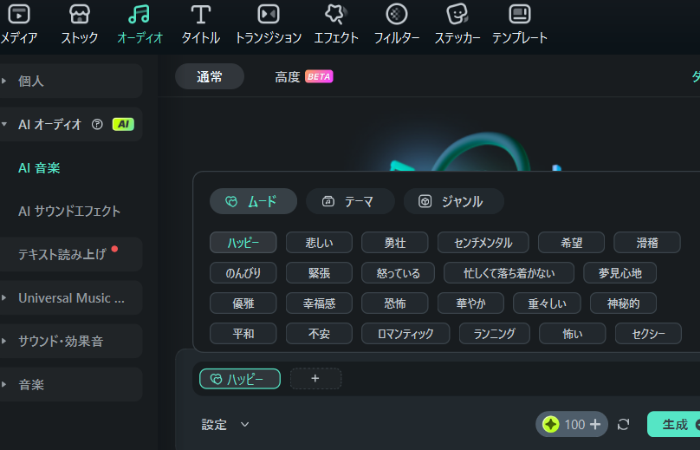Open the ストック stock icon

79,14
